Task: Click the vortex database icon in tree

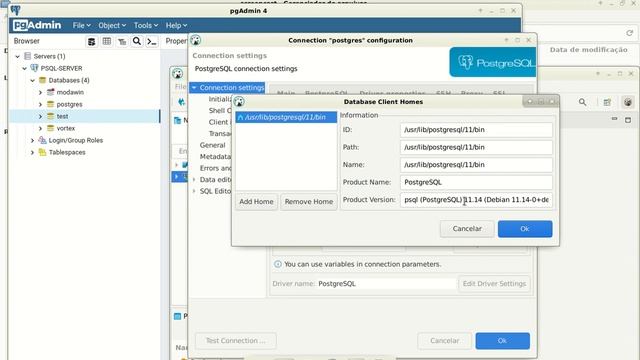Action: tap(50, 128)
